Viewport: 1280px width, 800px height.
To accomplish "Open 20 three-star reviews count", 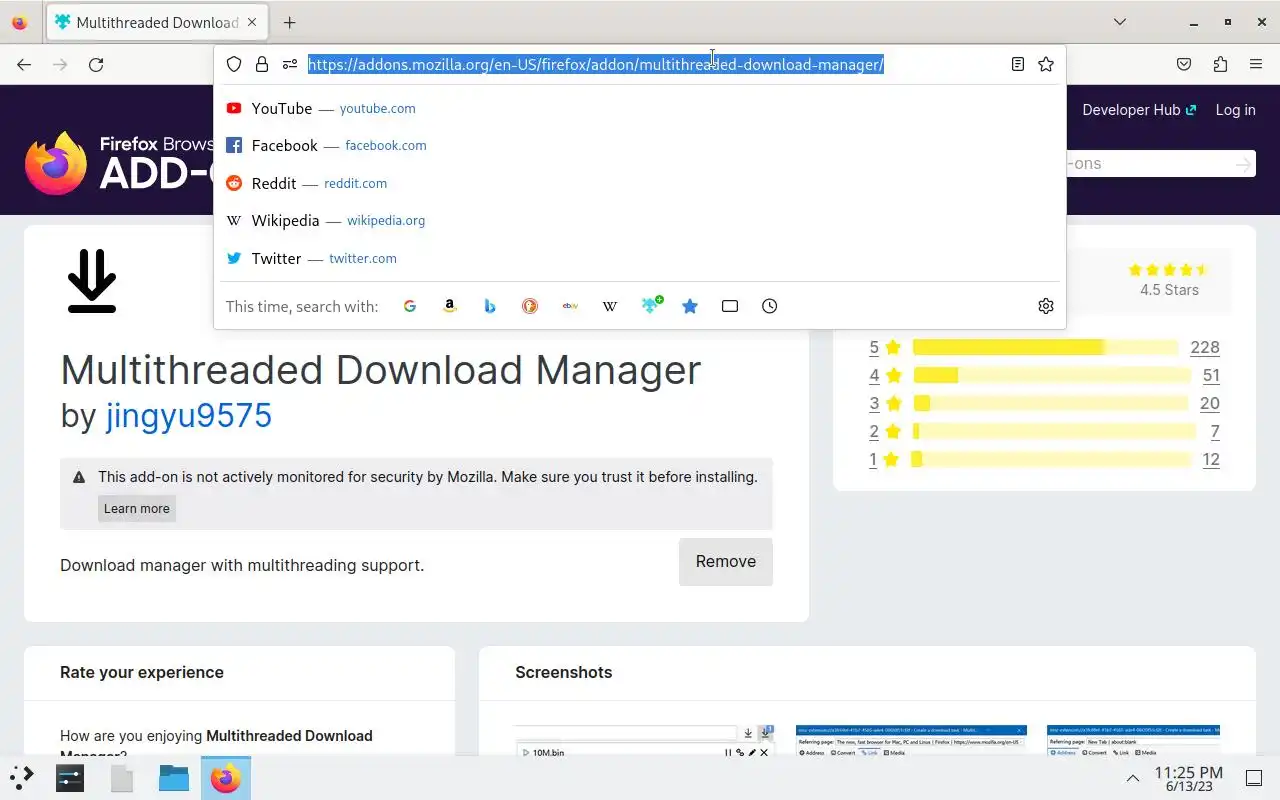I will point(1210,403).
